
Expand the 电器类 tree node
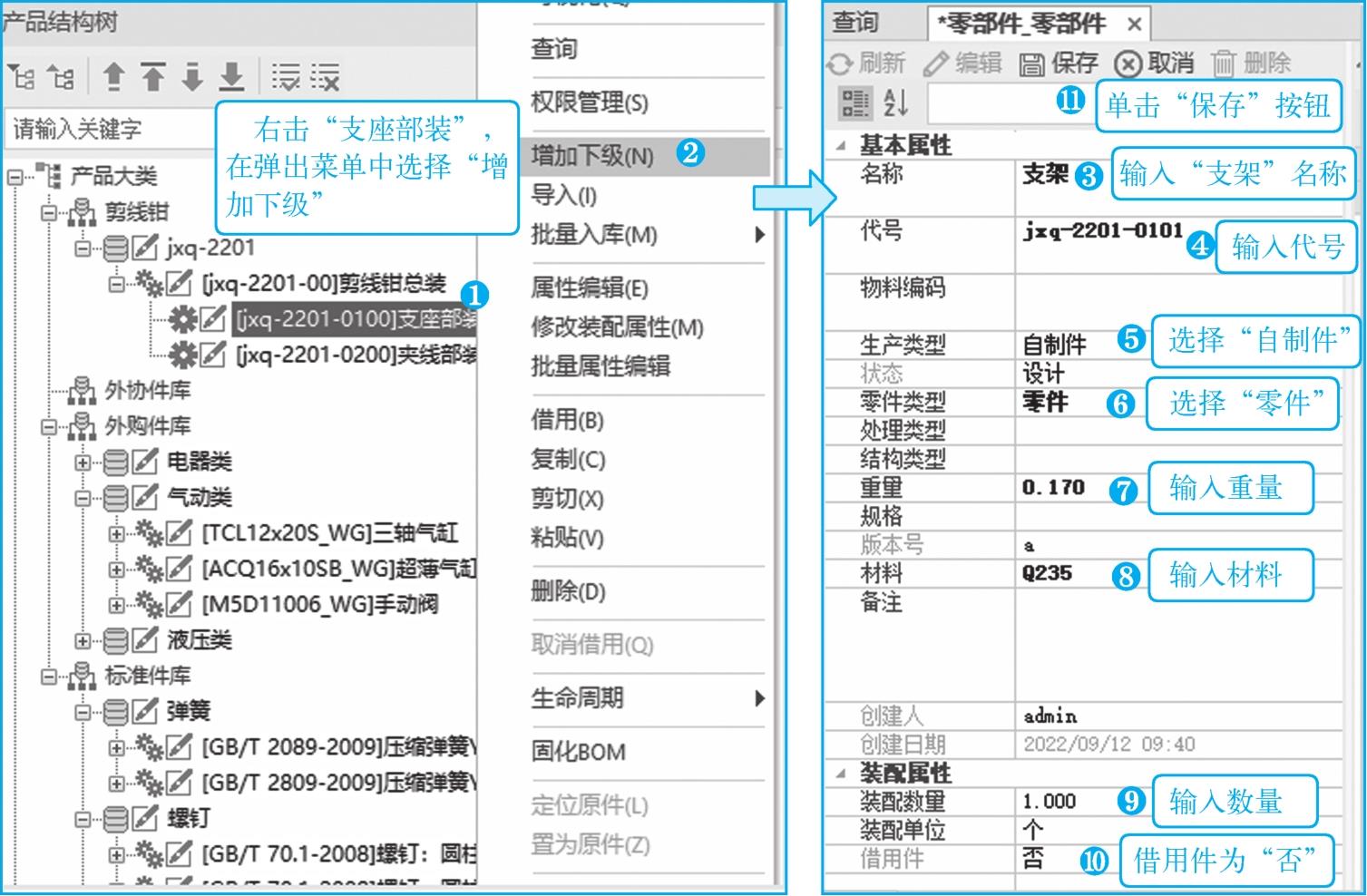[83, 463]
